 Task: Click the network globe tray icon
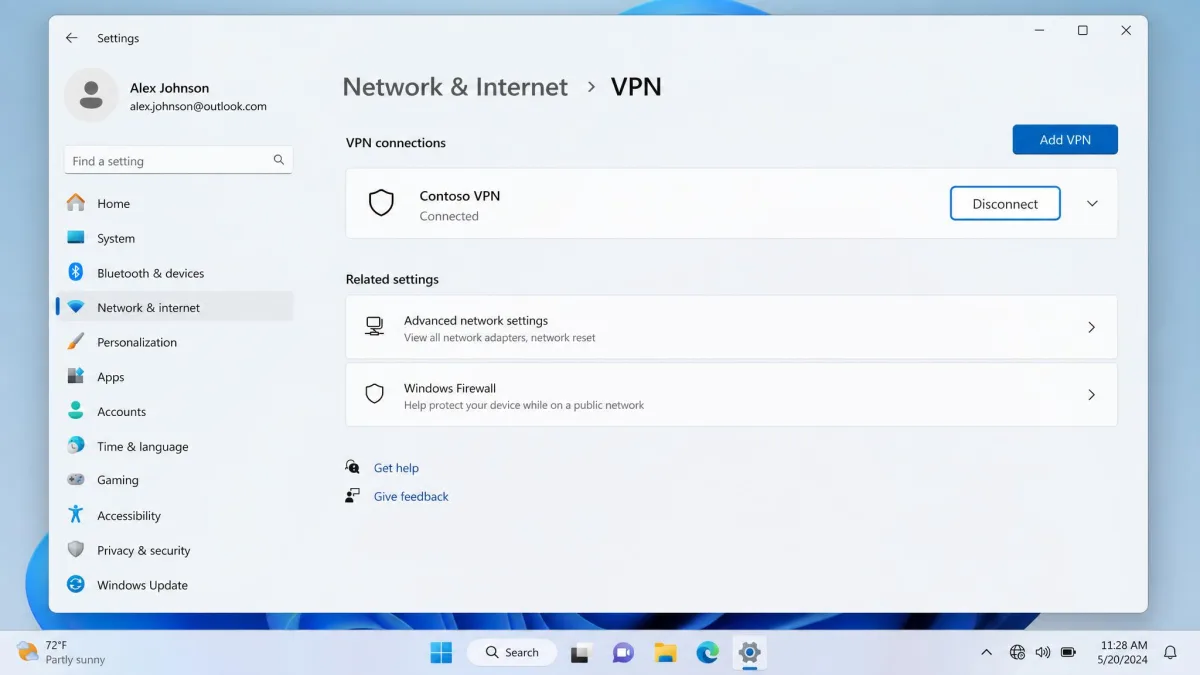click(1017, 652)
